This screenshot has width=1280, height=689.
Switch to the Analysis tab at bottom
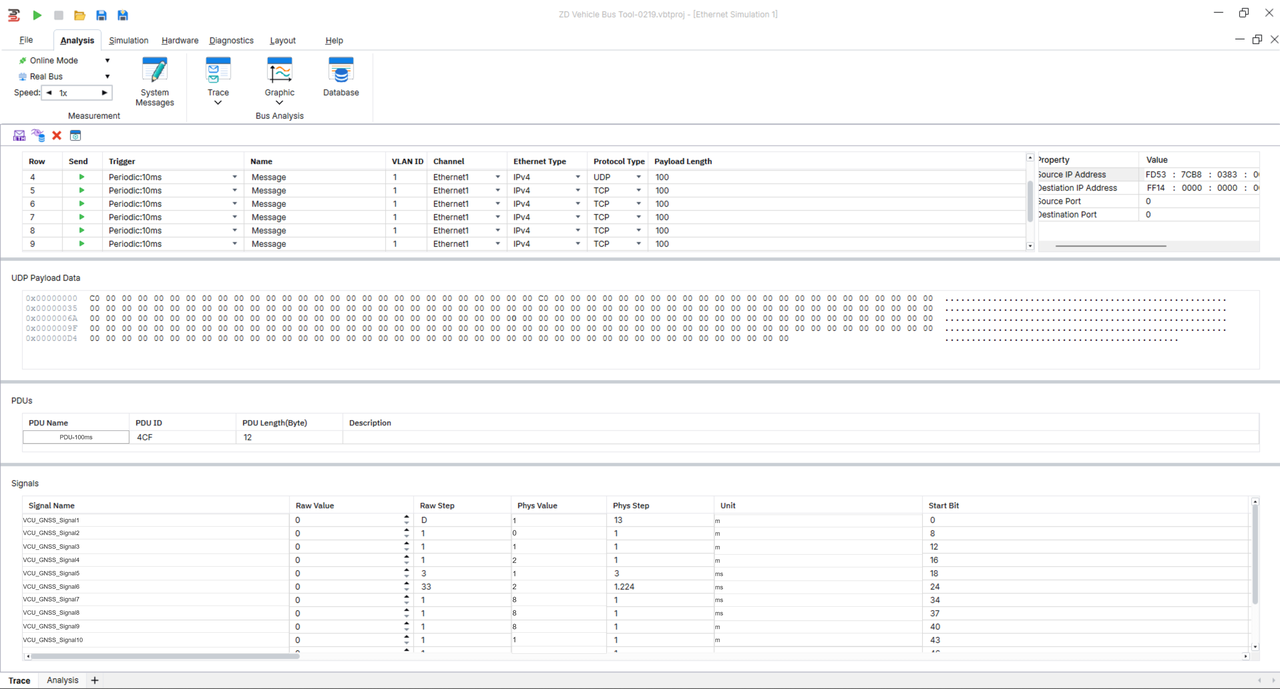(62, 680)
